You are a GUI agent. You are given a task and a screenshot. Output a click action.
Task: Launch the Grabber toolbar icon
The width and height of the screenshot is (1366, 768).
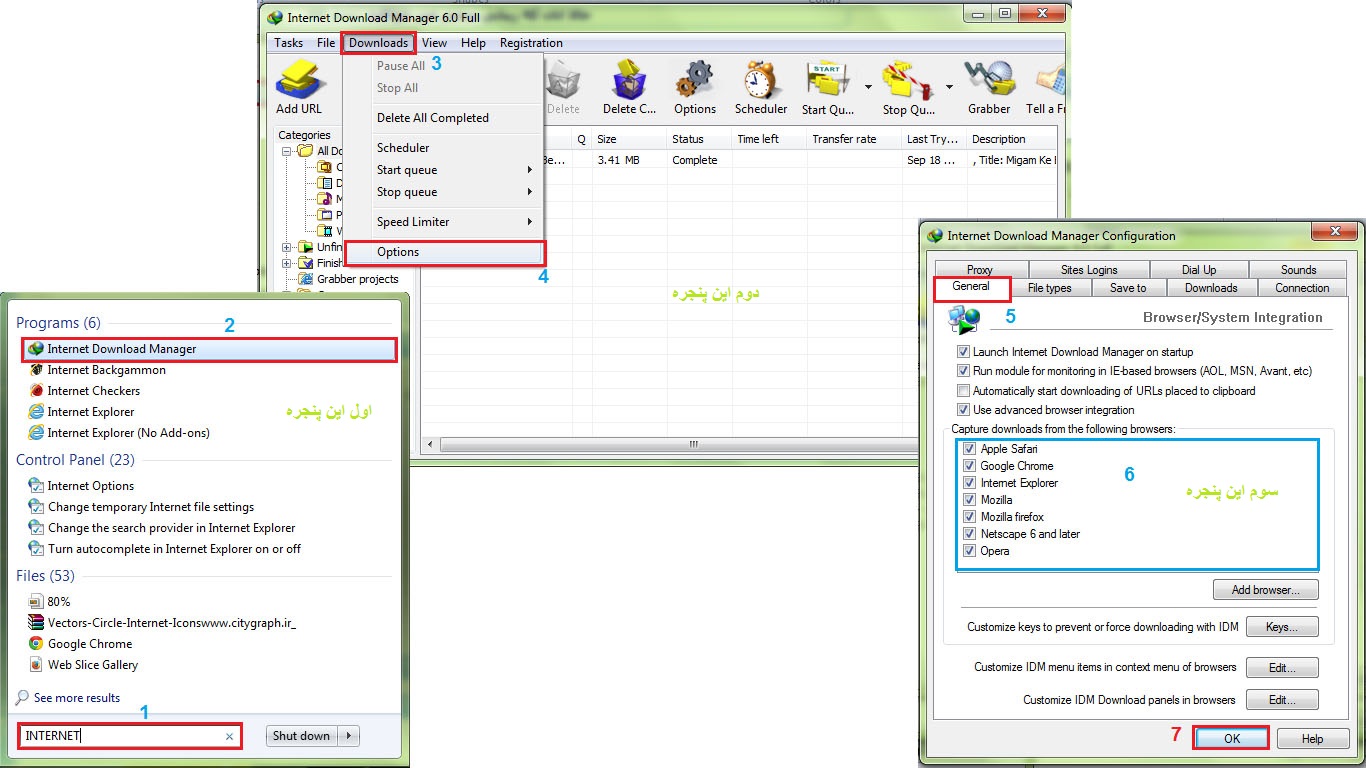click(988, 79)
